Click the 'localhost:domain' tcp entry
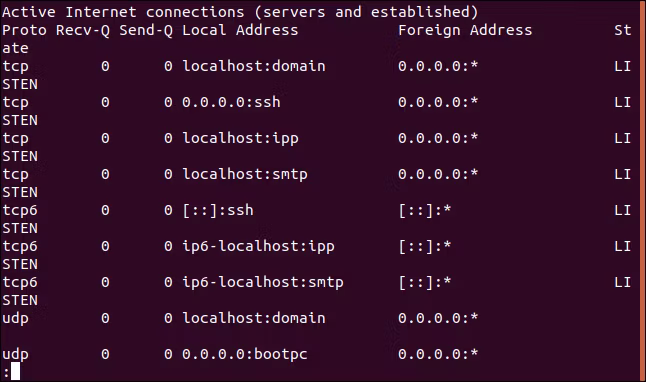 [254, 66]
